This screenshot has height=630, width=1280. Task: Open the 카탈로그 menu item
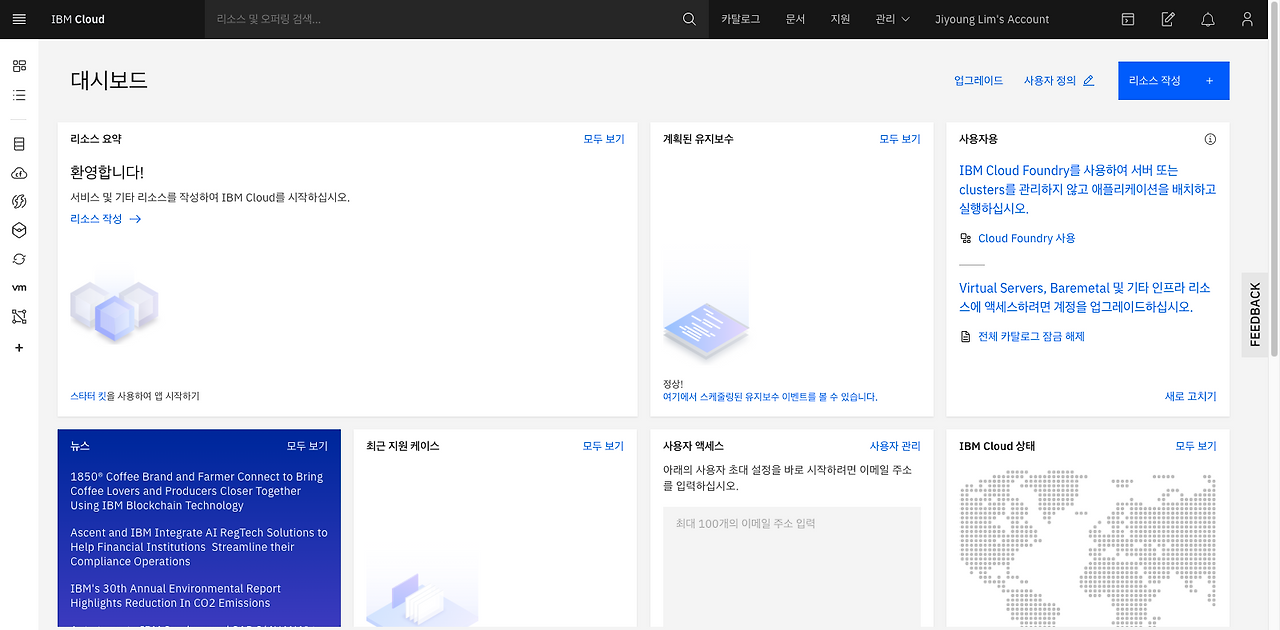pos(740,19)
